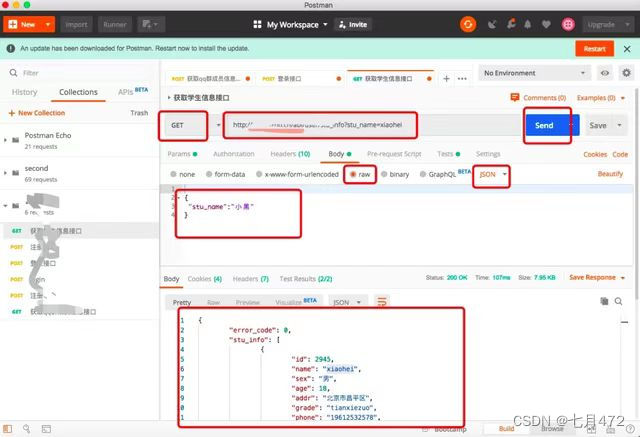Open the My Workspace switcher
The width and height of the screenshot is (640, 437).
290,24
